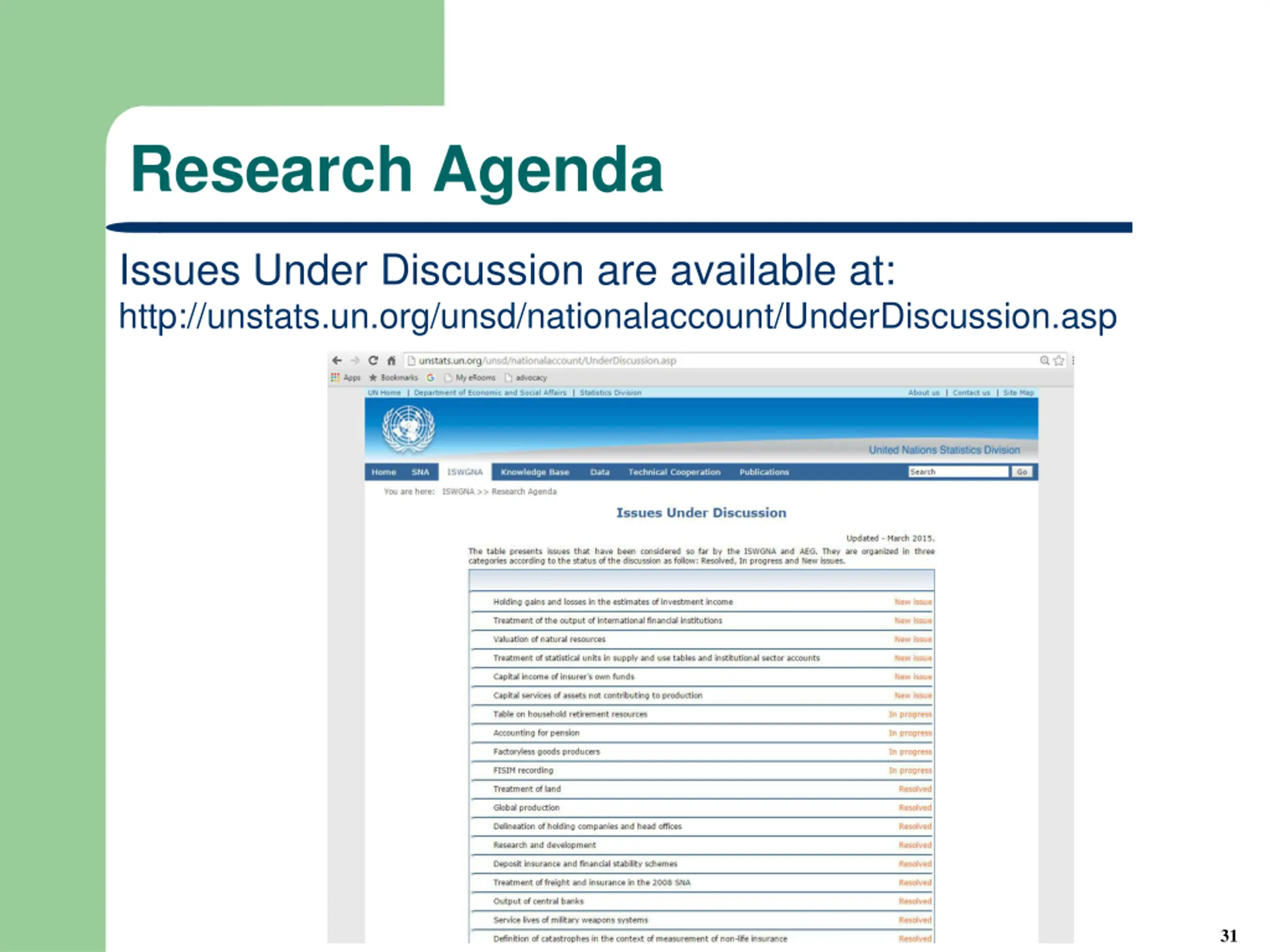Open the advocacy bookmark

526,378
